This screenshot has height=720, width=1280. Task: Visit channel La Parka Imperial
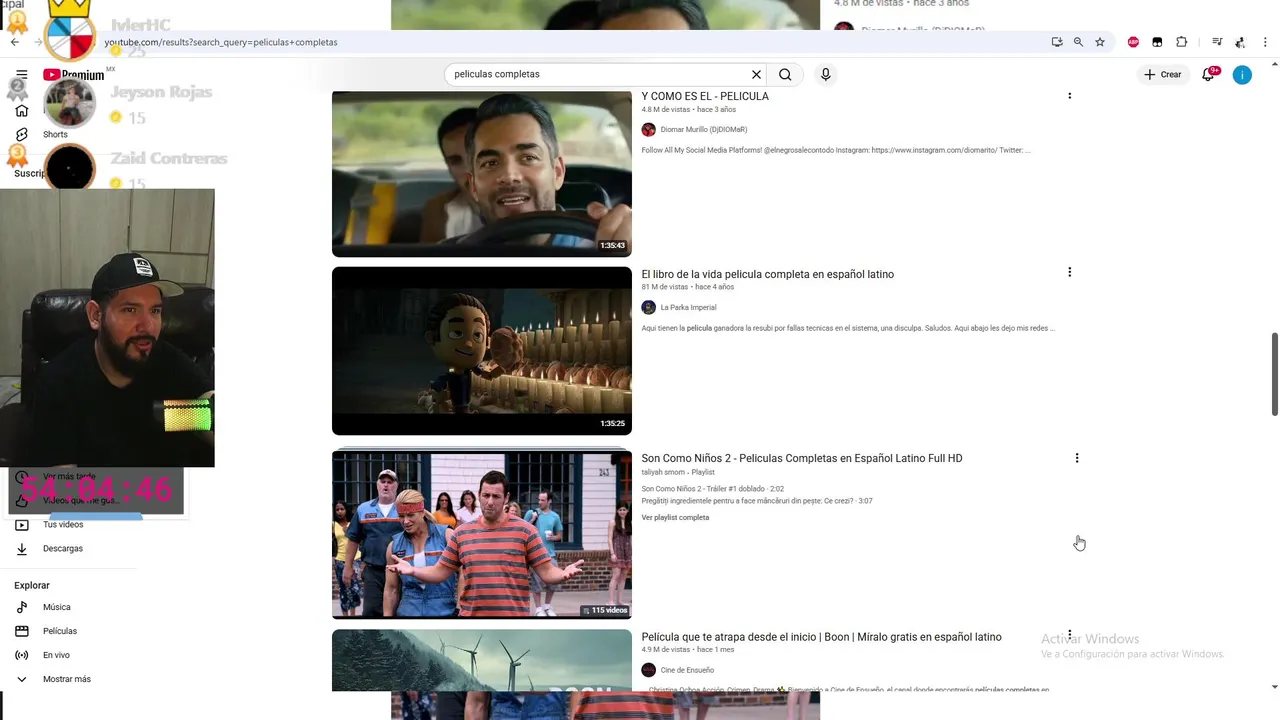click(688, 308)
